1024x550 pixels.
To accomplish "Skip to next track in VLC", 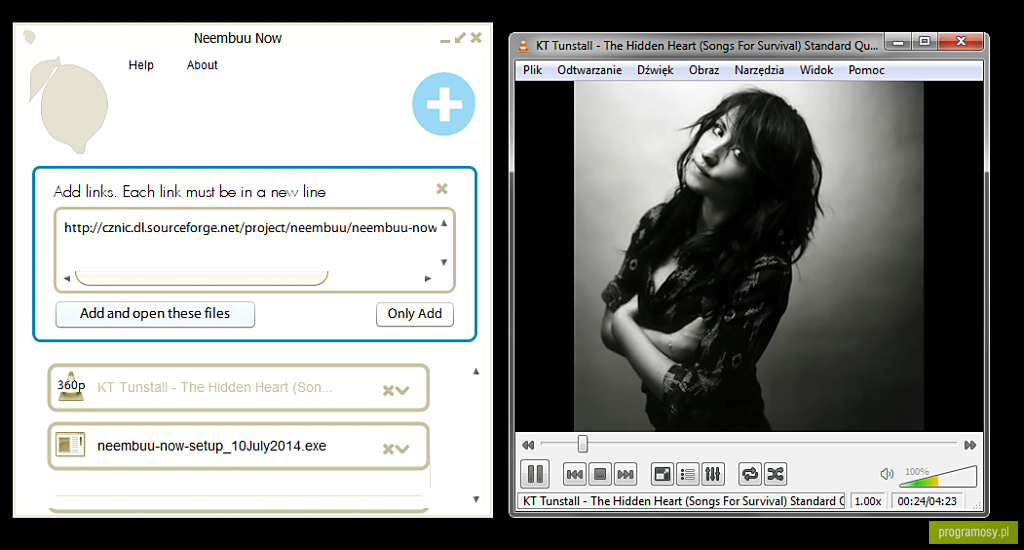I will click(x=626, y=474).
